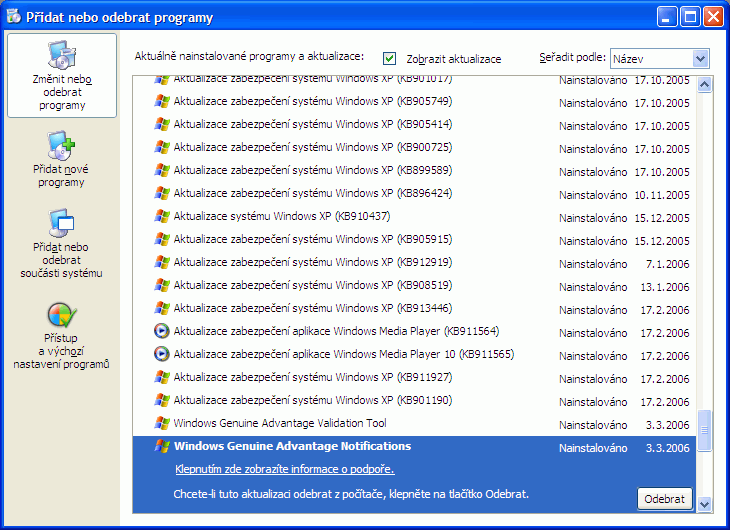
Task: Close the Přidat nebo odebrat programy window
Action: [713, 17]
